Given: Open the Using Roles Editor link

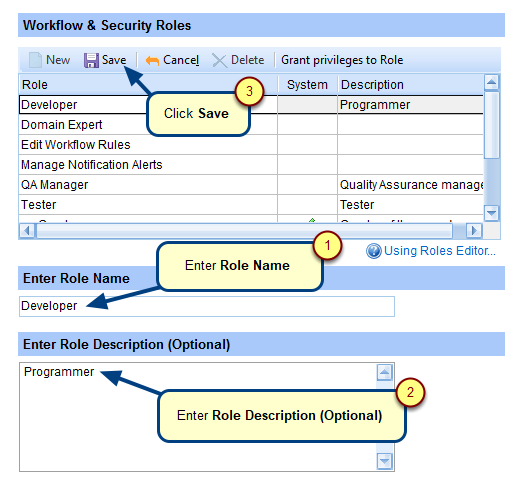Looking at the screenshot, I should pos(440,251).
